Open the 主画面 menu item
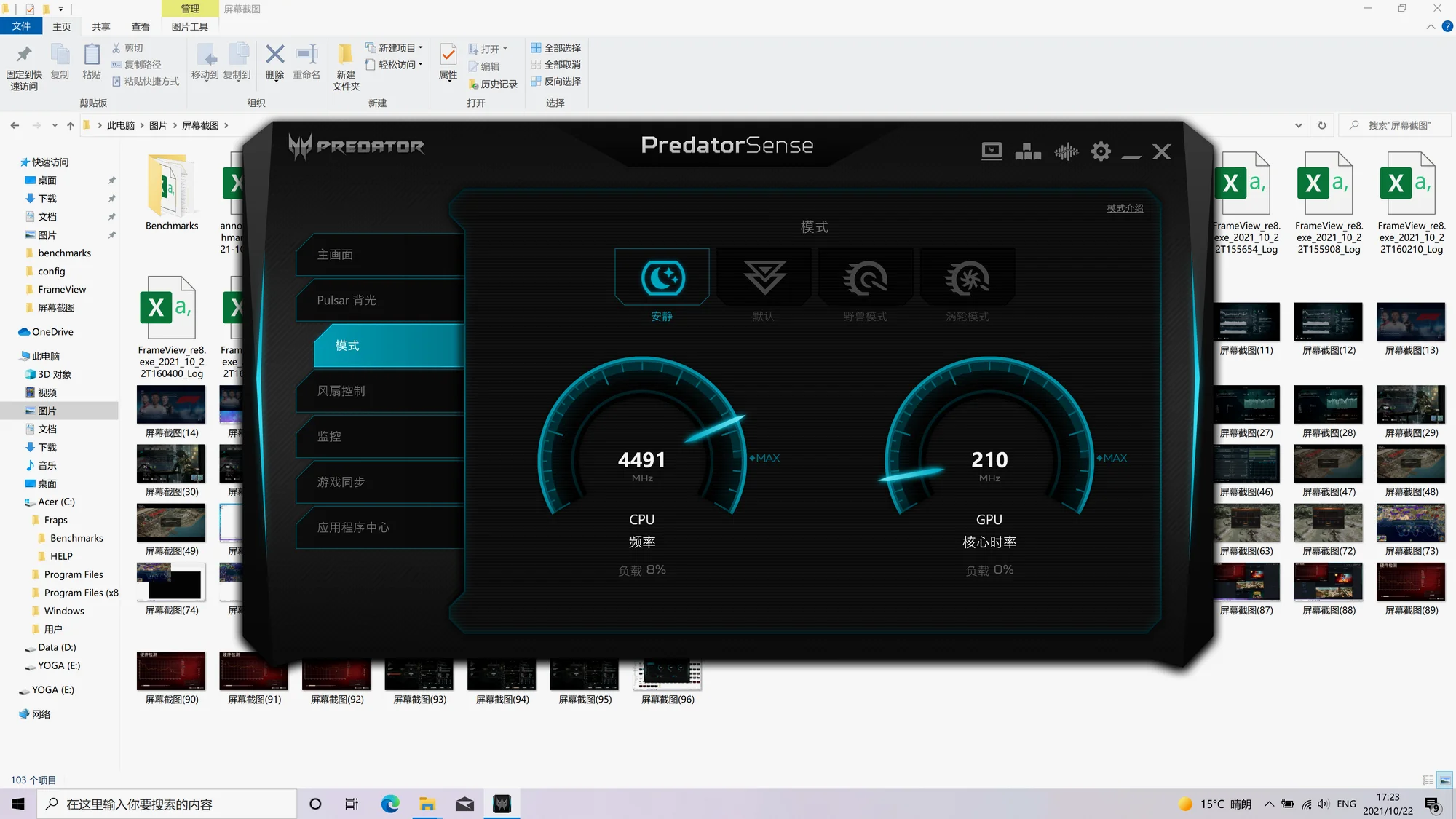Screen dimensions: 1456x819 click(380, 255)
